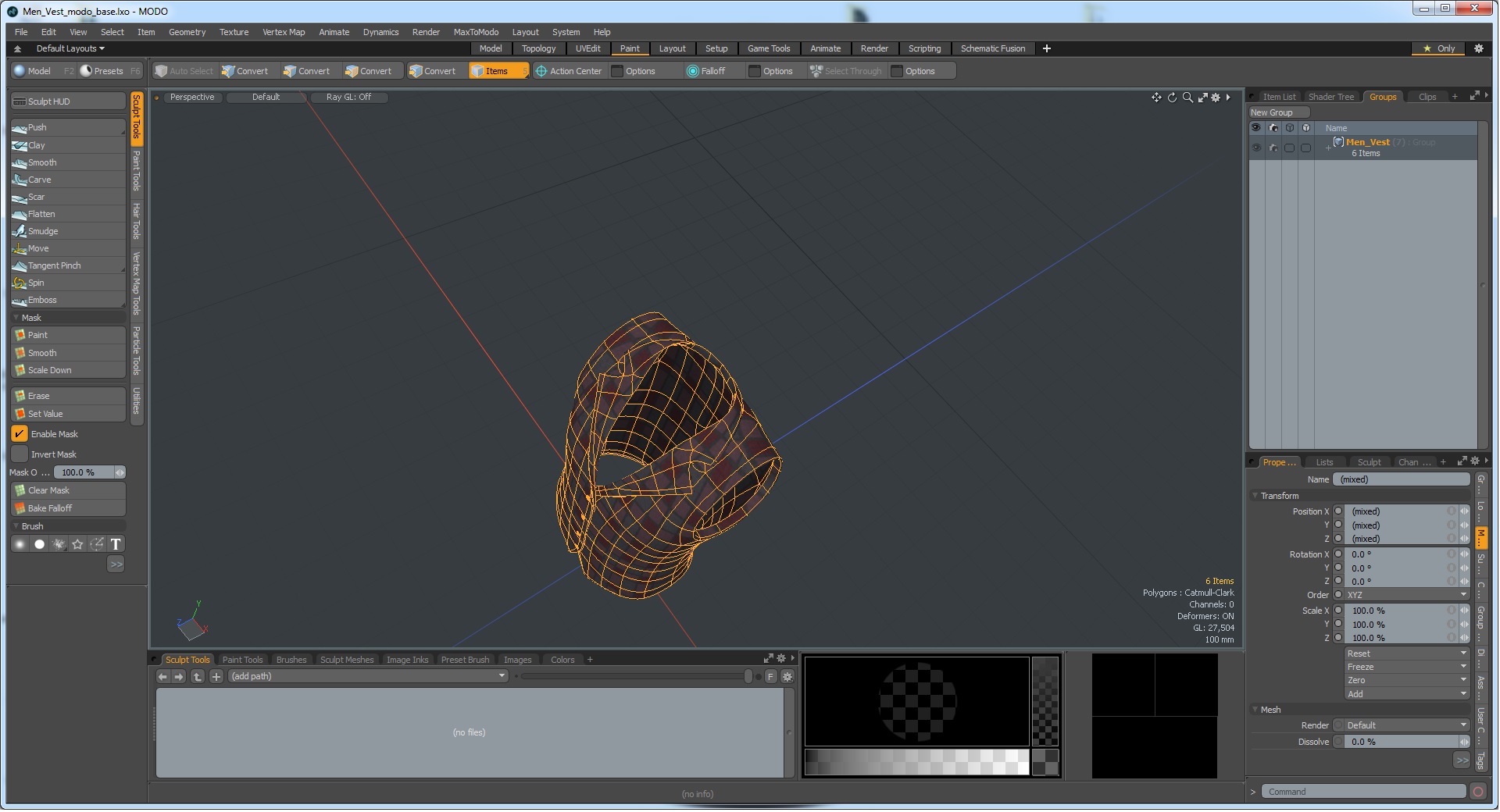Toggle Scale X channel keyframe dot

(1338, 611)
